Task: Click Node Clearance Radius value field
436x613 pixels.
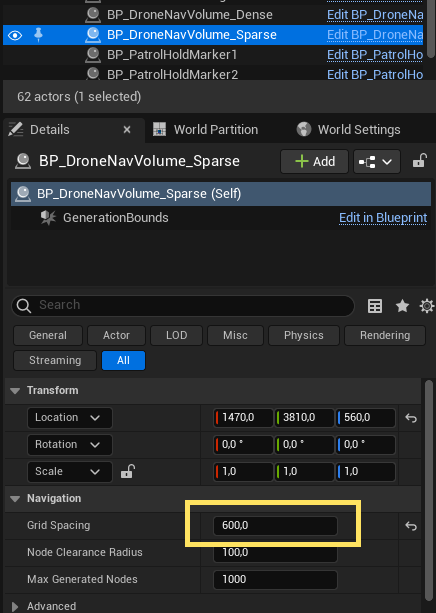Action: [x=275, y=553]
